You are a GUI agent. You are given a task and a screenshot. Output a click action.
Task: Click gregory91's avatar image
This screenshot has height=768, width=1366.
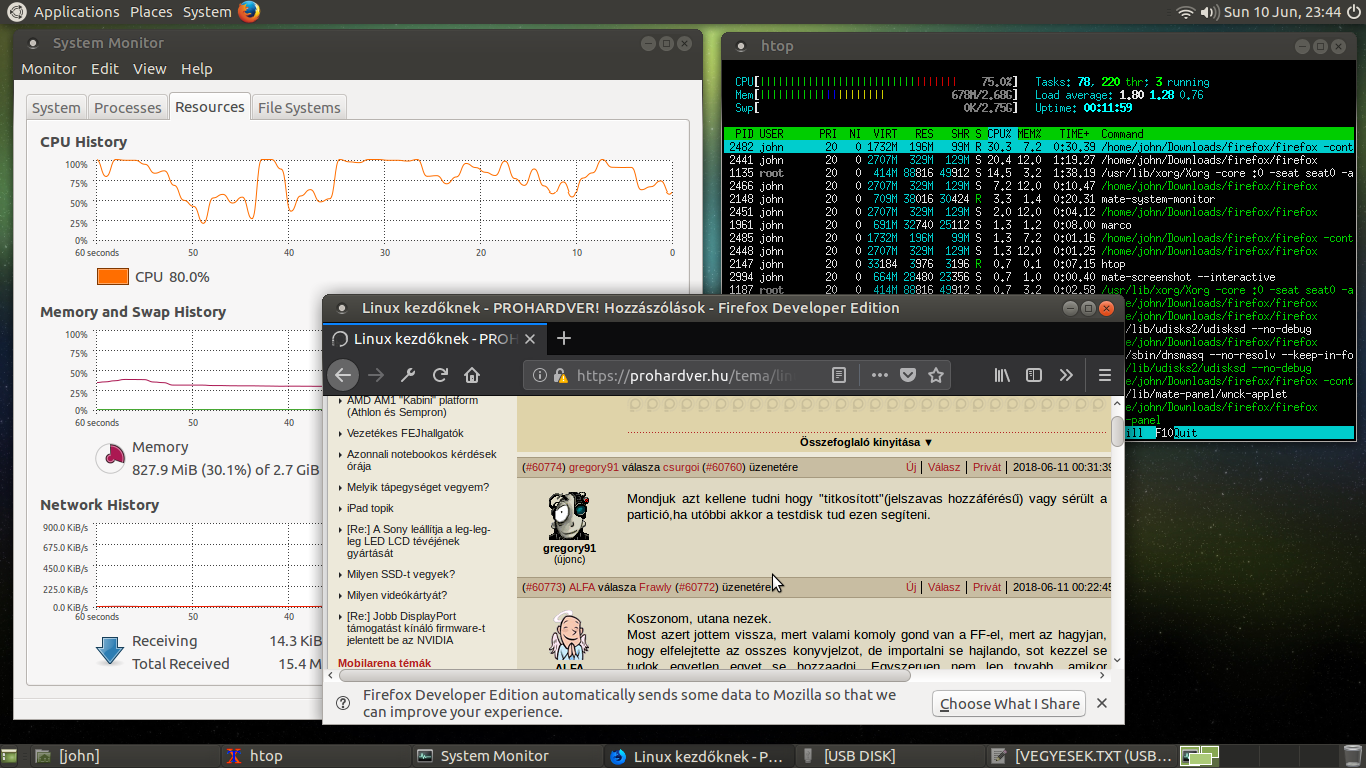point(569,515)
